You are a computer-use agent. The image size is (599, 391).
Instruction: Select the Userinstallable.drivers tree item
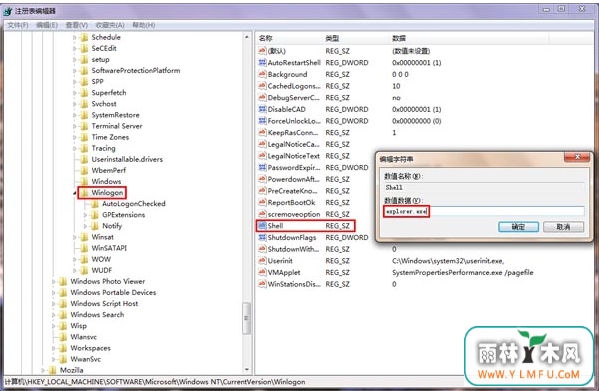(127, 159)
